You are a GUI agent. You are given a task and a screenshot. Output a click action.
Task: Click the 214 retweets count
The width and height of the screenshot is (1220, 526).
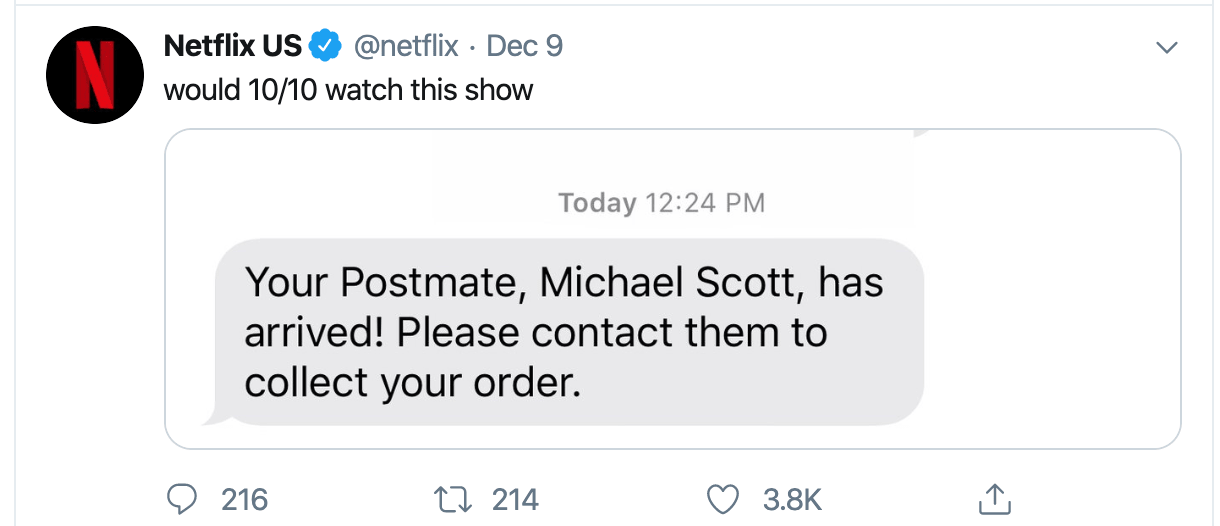pyautogui.click(x=515, y=498)
